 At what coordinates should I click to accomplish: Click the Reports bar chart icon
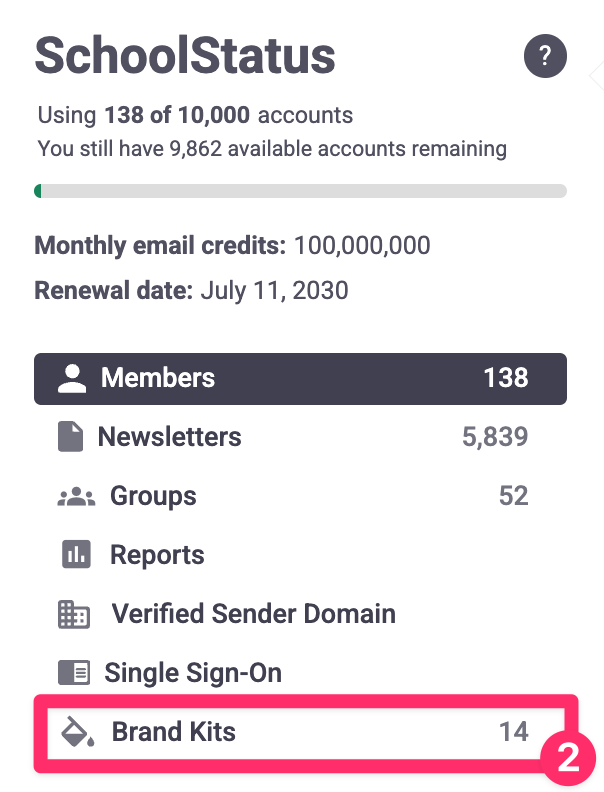[77, 555]
